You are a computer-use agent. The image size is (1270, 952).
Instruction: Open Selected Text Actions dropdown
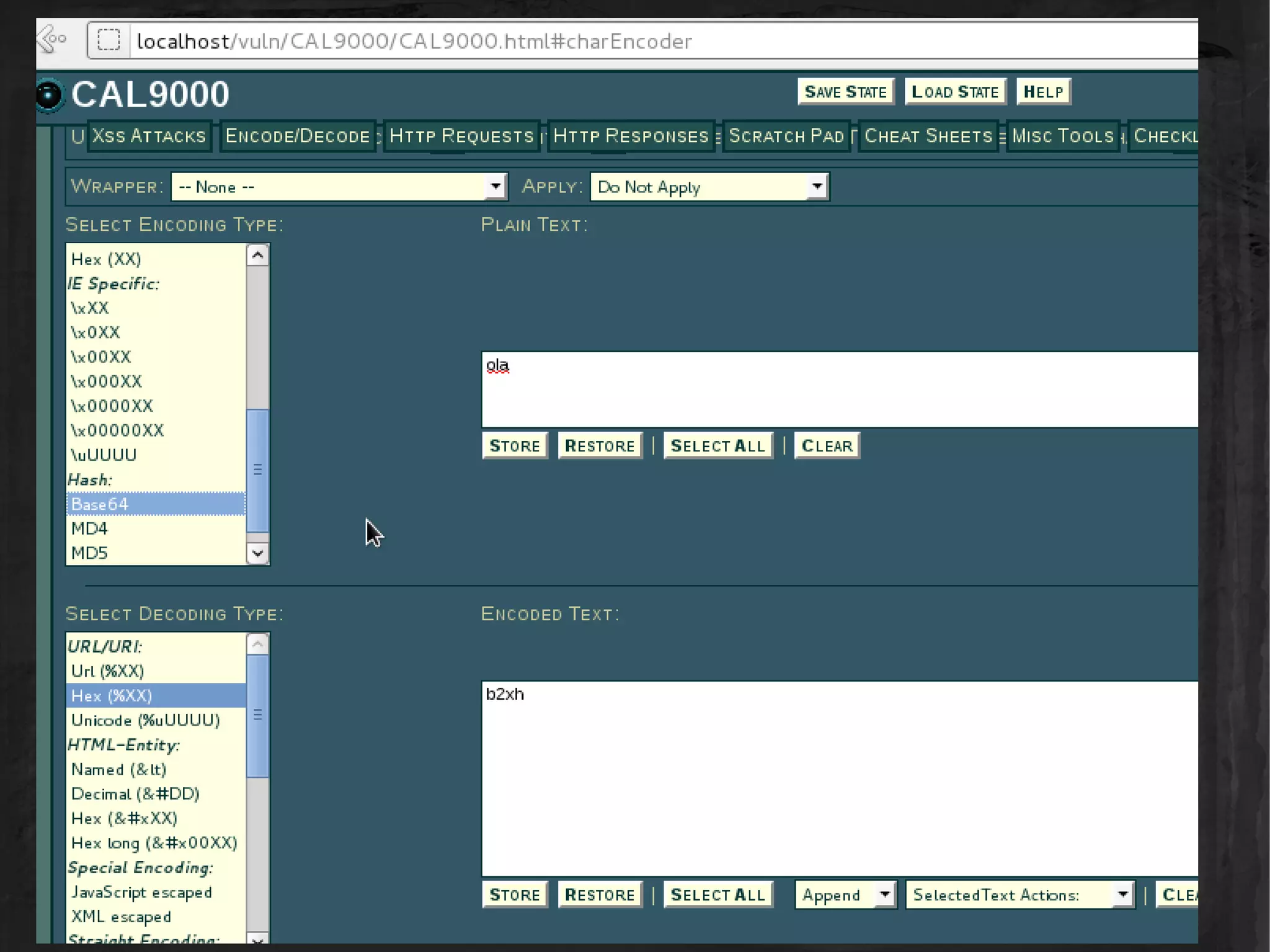point(1020,894)
